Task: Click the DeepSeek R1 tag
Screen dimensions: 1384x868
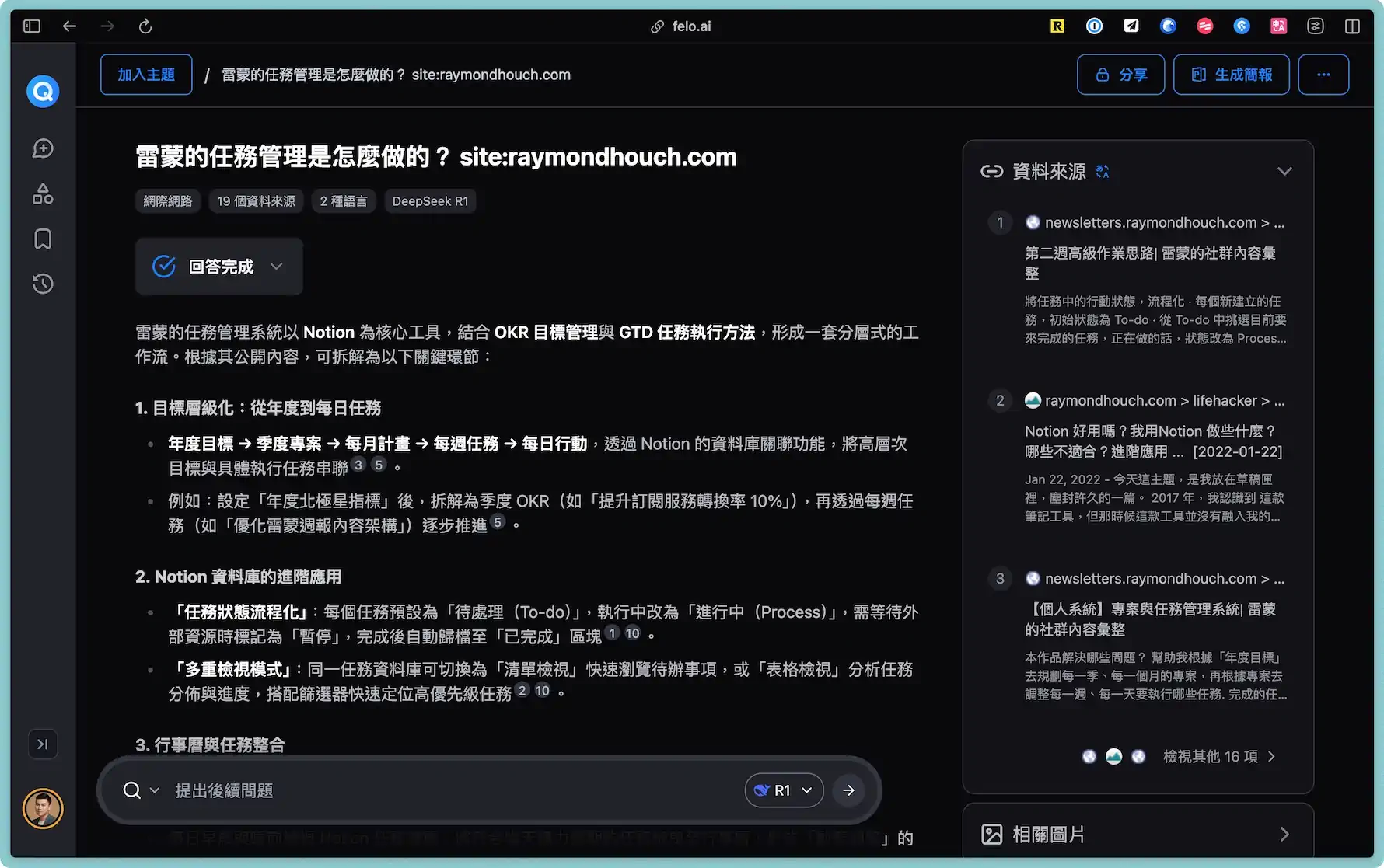Action: pyautogui.click(x=430, y=201)
